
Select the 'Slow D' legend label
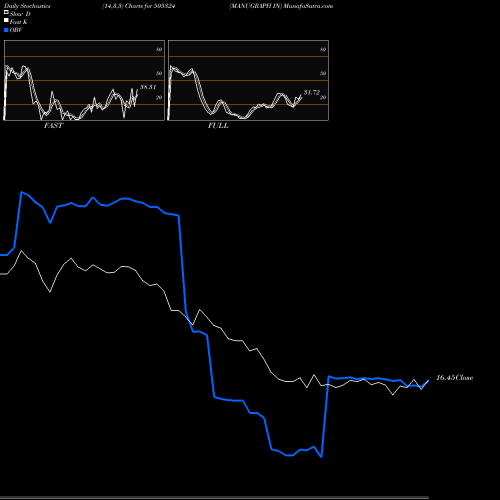[20, 14]
